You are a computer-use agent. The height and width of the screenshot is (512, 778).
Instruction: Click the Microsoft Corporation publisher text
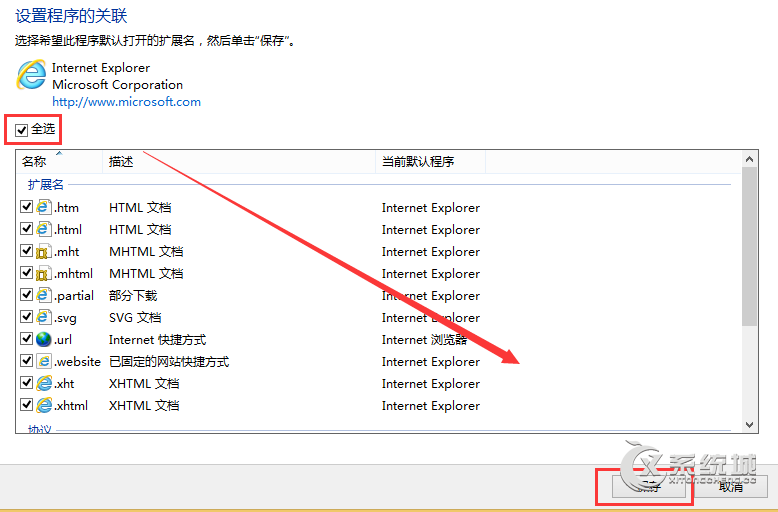(118, 84)
